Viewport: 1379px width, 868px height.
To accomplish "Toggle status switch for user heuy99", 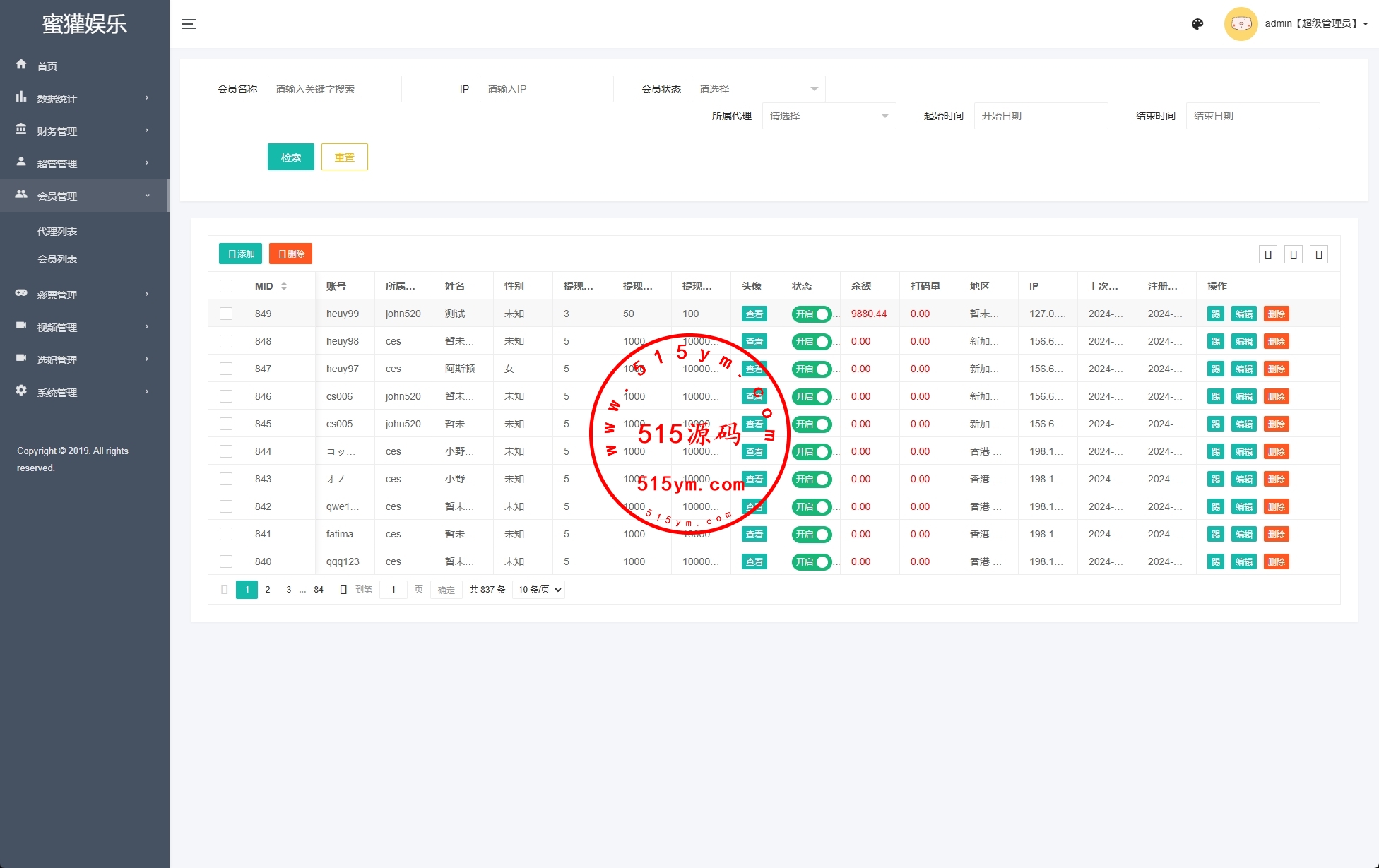I will 812,314.
